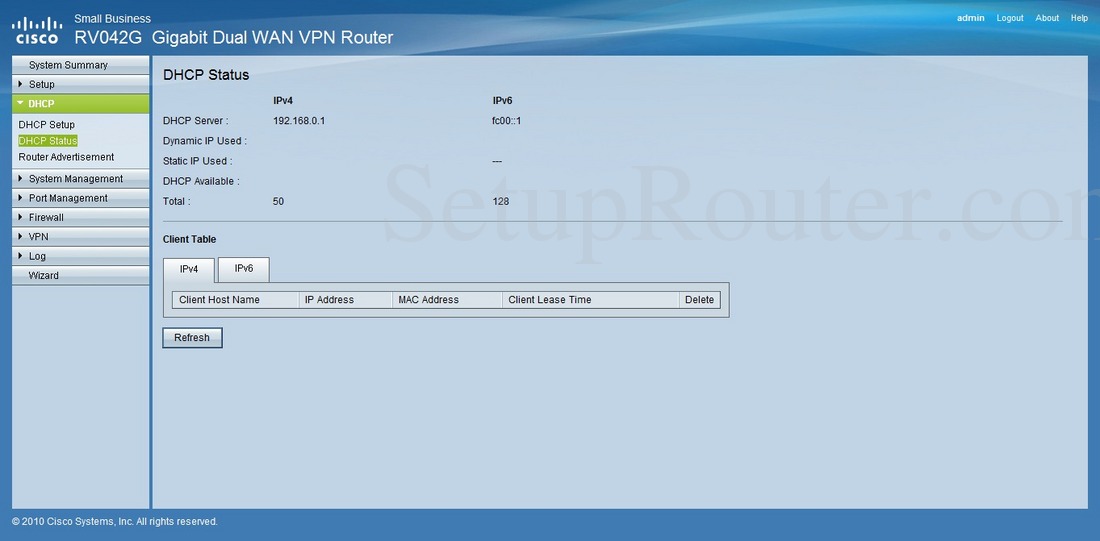Open Router Advertisement page
This screenshot has height=541, width=1100.
(66, 157)
